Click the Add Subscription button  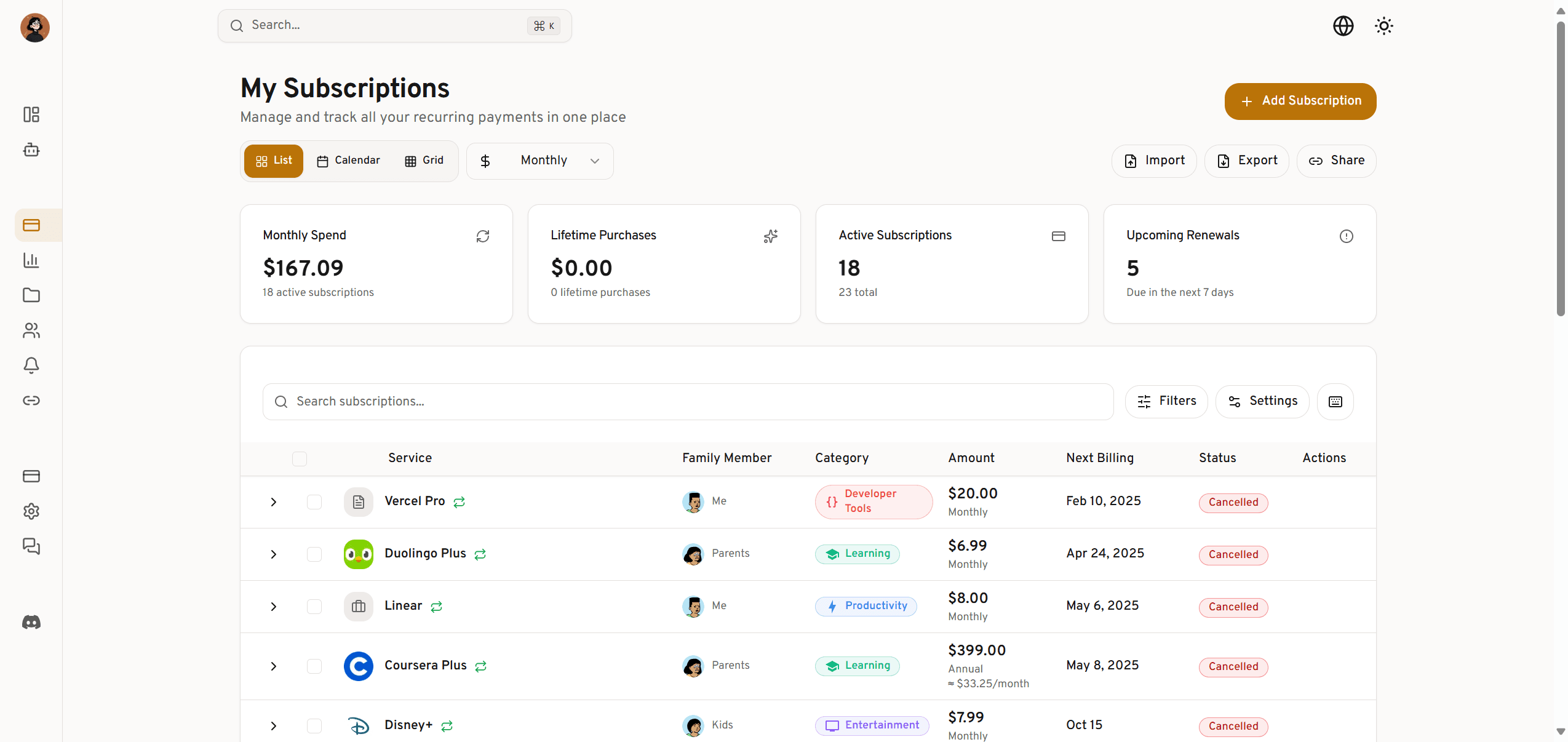[1299, 101]
